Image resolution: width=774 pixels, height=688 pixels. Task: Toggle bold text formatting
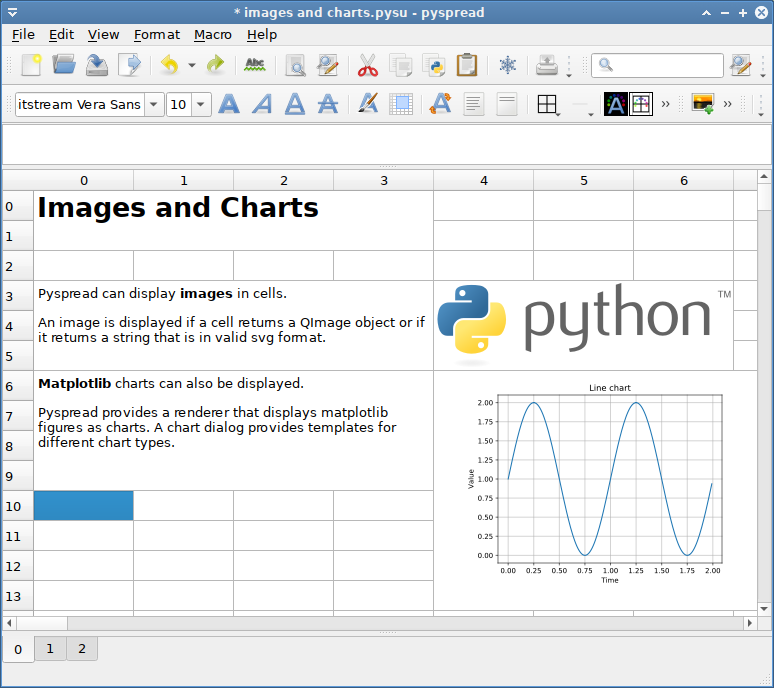coord(229,104)
